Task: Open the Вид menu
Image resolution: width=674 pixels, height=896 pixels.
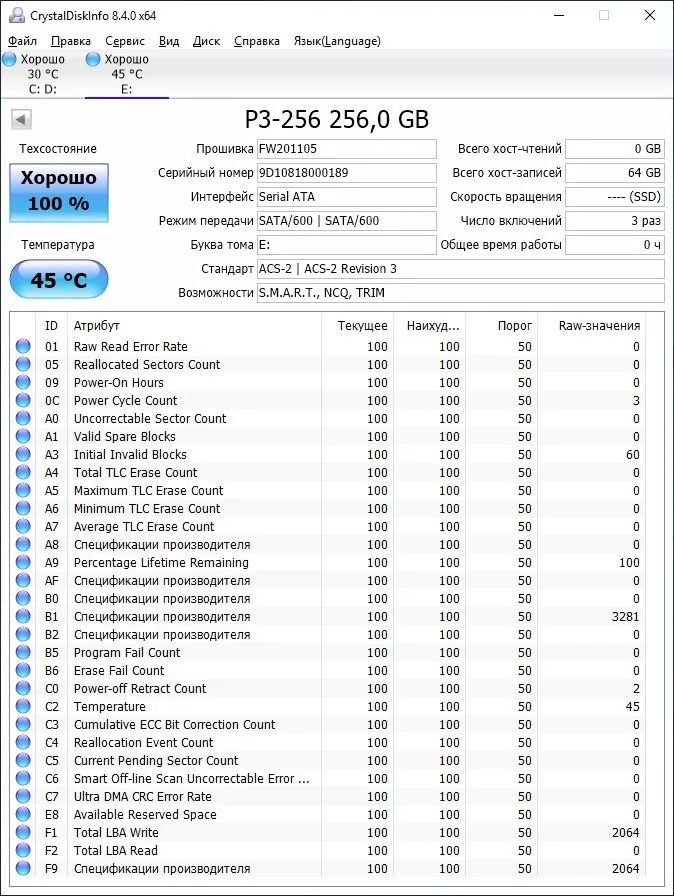Action: [x=169, y=41]
